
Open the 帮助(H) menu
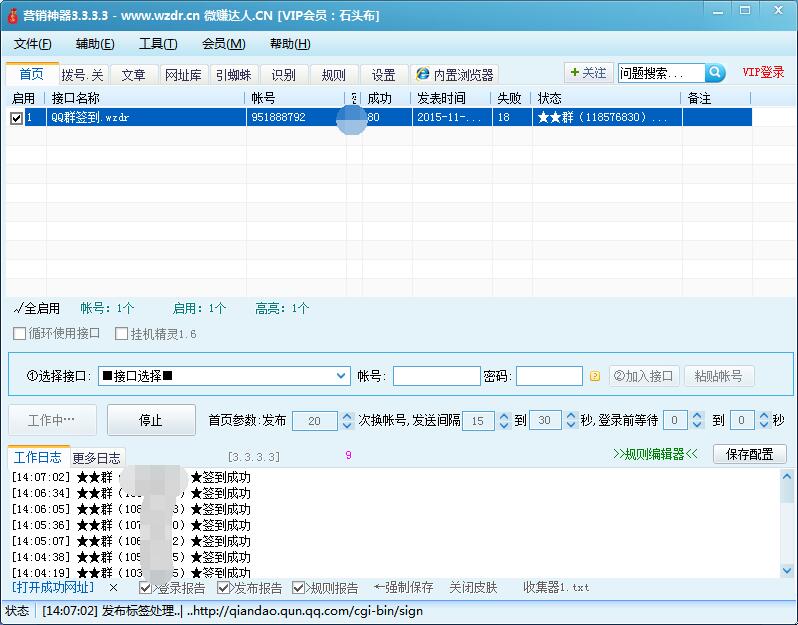tap(290, 44)
